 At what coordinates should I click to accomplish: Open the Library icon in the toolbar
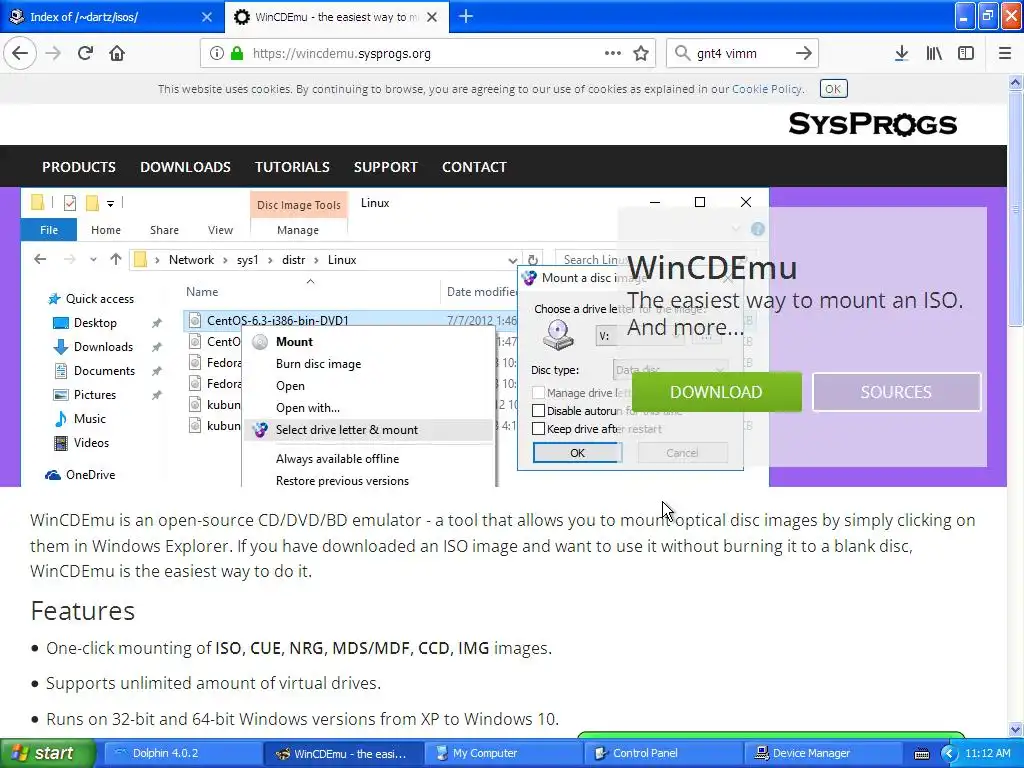(934, 54)
